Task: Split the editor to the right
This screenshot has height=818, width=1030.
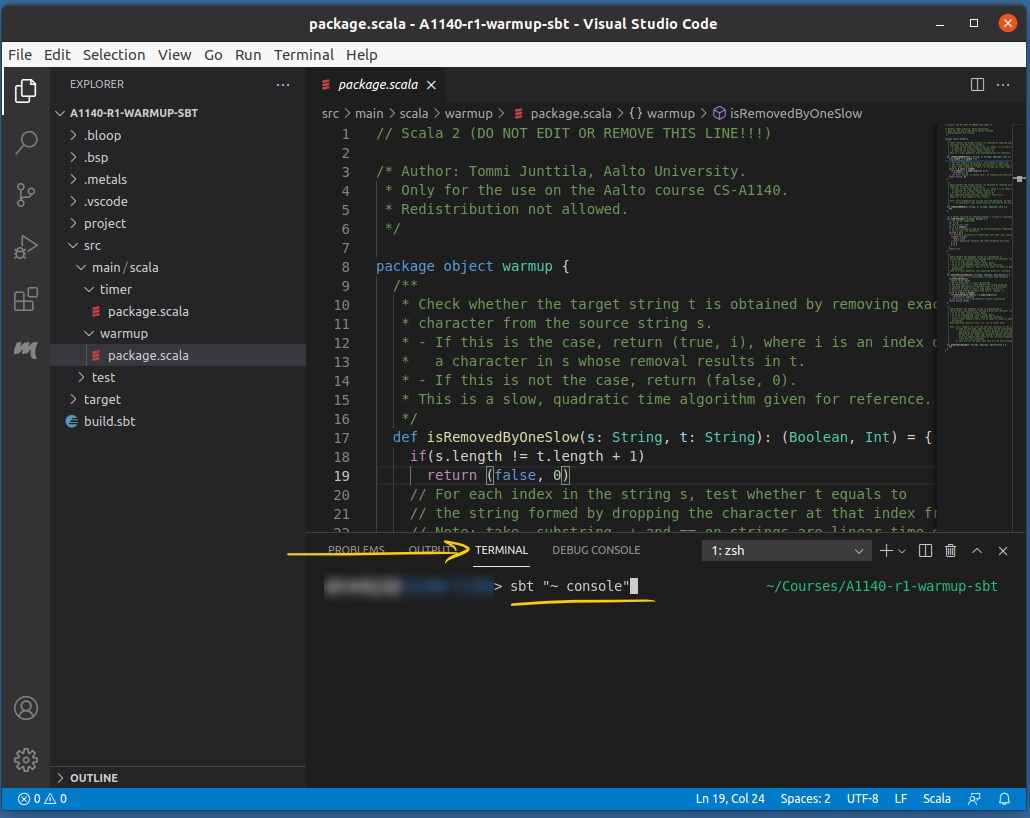Action: point(977,85)
